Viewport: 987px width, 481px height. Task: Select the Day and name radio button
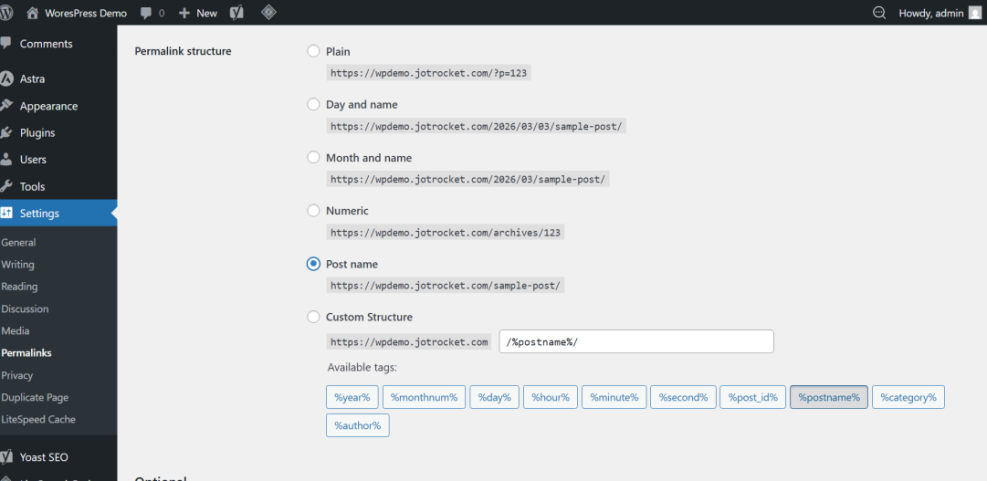coord(313,105)
